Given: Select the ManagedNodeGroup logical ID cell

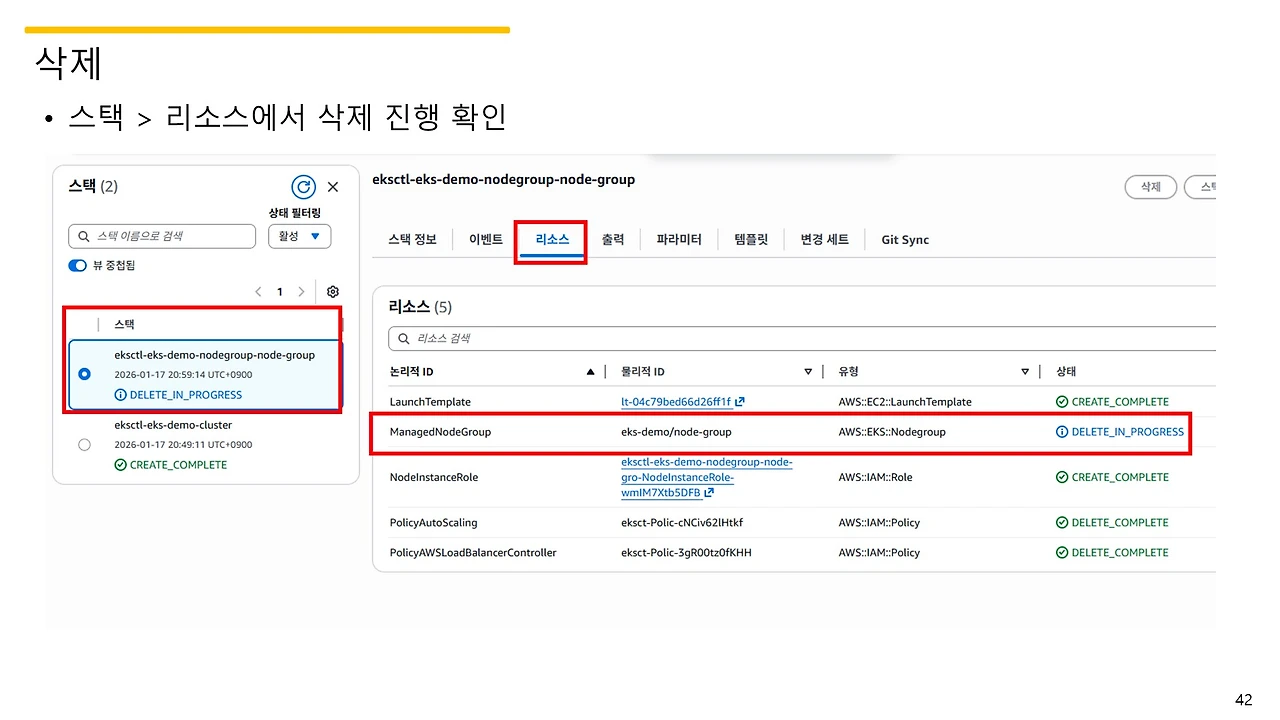Looking at the screenshot, I should pyautogui.click(x=440, y=432).
